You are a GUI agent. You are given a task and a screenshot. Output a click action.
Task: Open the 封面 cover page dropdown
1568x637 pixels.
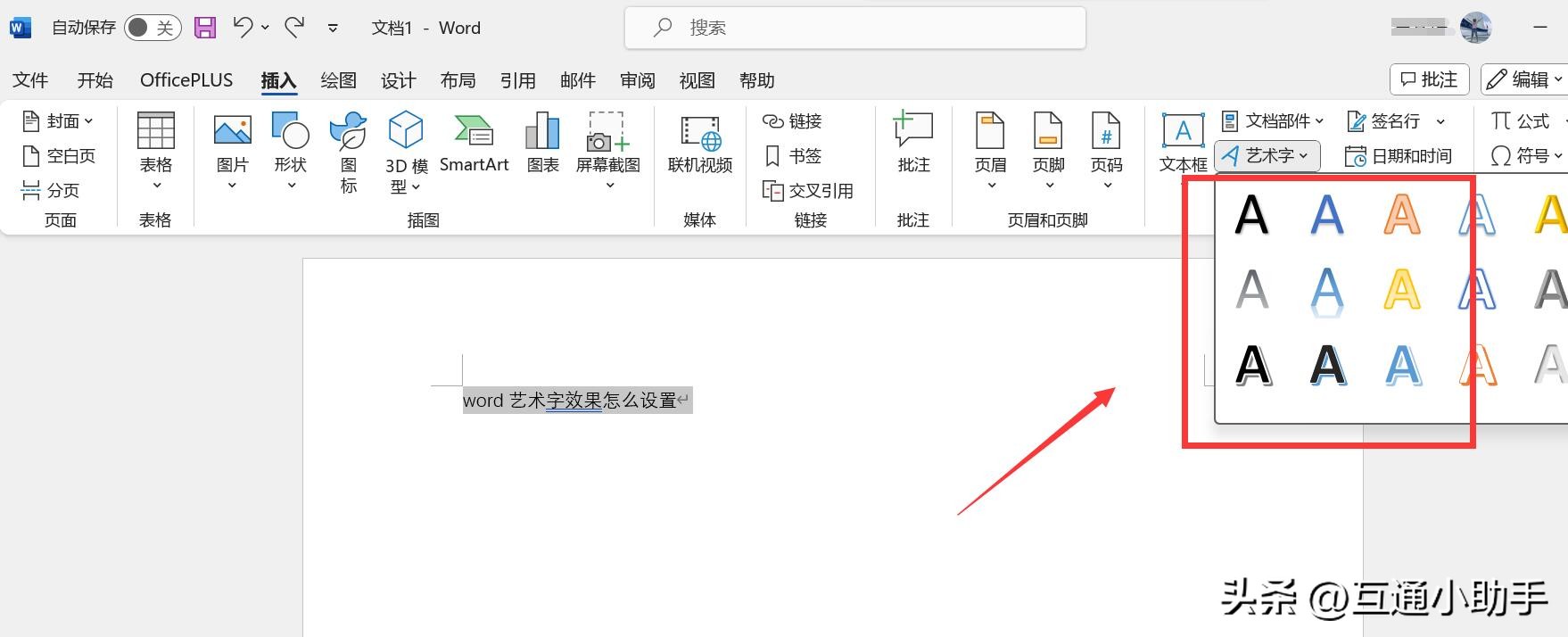[58, 120]
